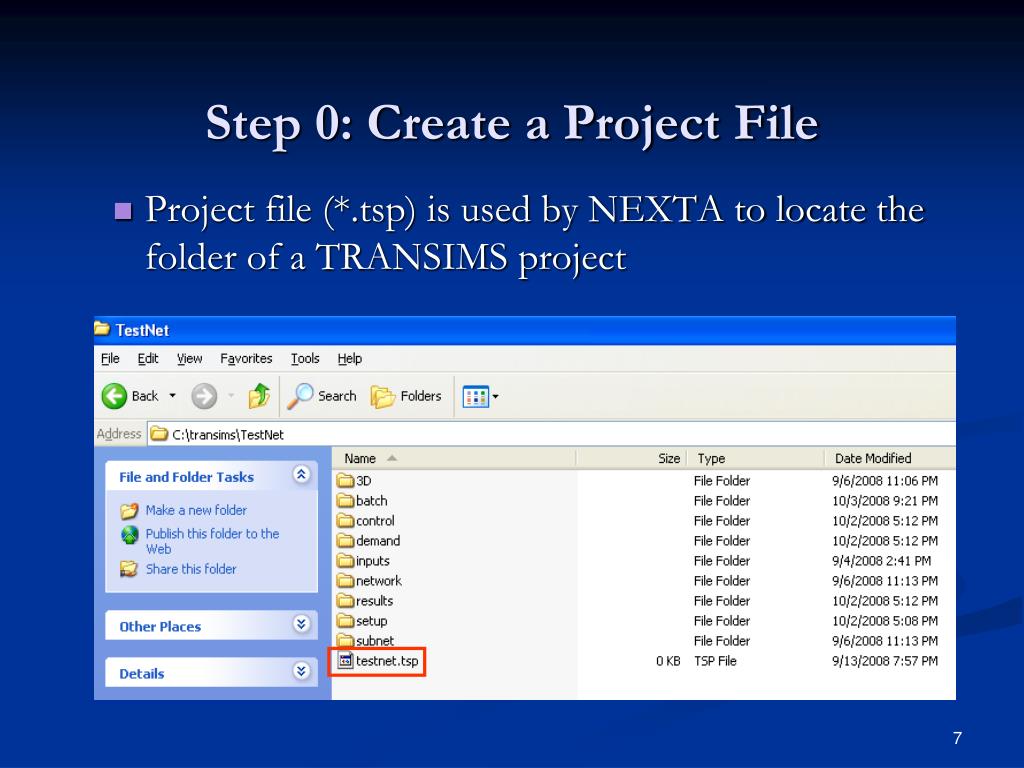Click the Share this folder icon

click(x=129, y=569)
